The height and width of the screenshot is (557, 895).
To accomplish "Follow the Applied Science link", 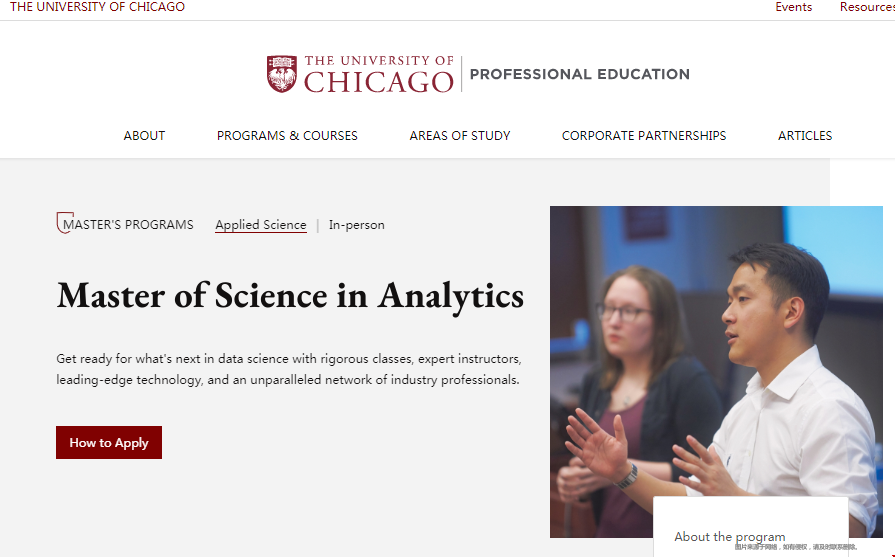I will pos(261,225).
